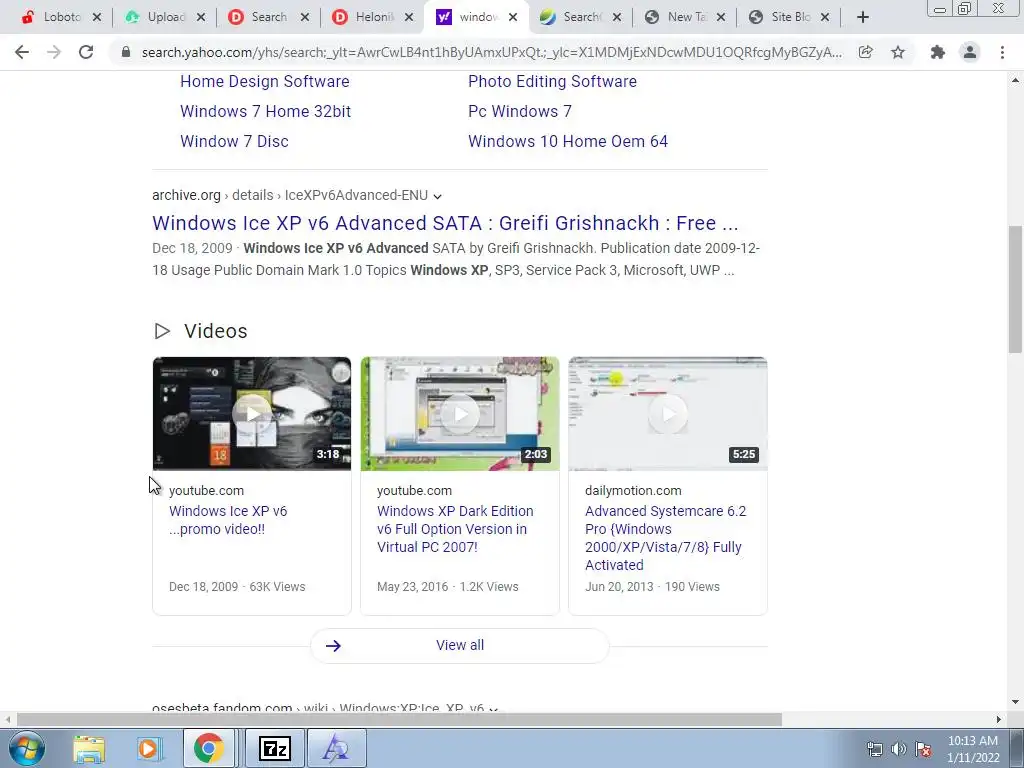The width and height of the screenshot is (1024, 768).
Task: Open a new tab with plus button
Action: tap(863, 18)
